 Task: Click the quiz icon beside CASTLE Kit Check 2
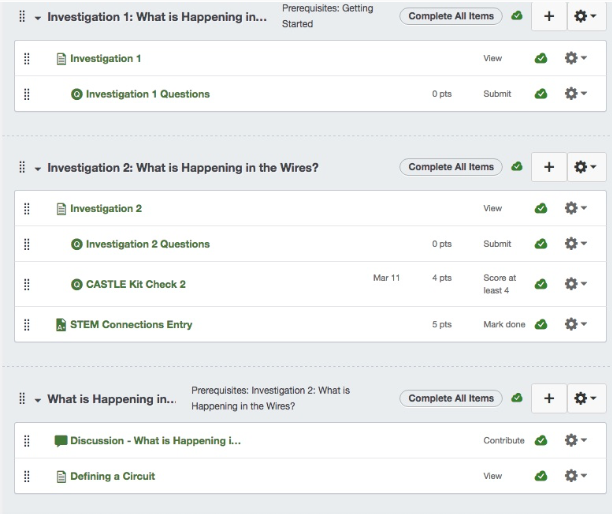click(76, 284)
